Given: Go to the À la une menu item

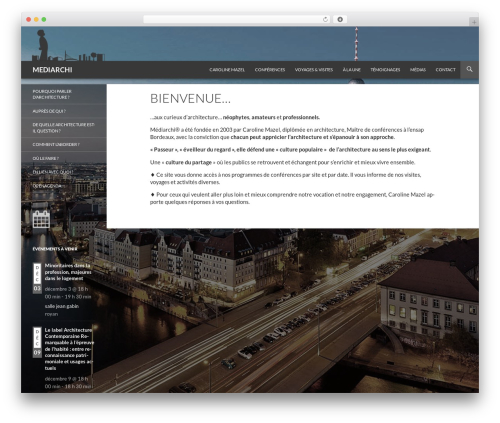Looking at the screenshot, I should [352, 70].
